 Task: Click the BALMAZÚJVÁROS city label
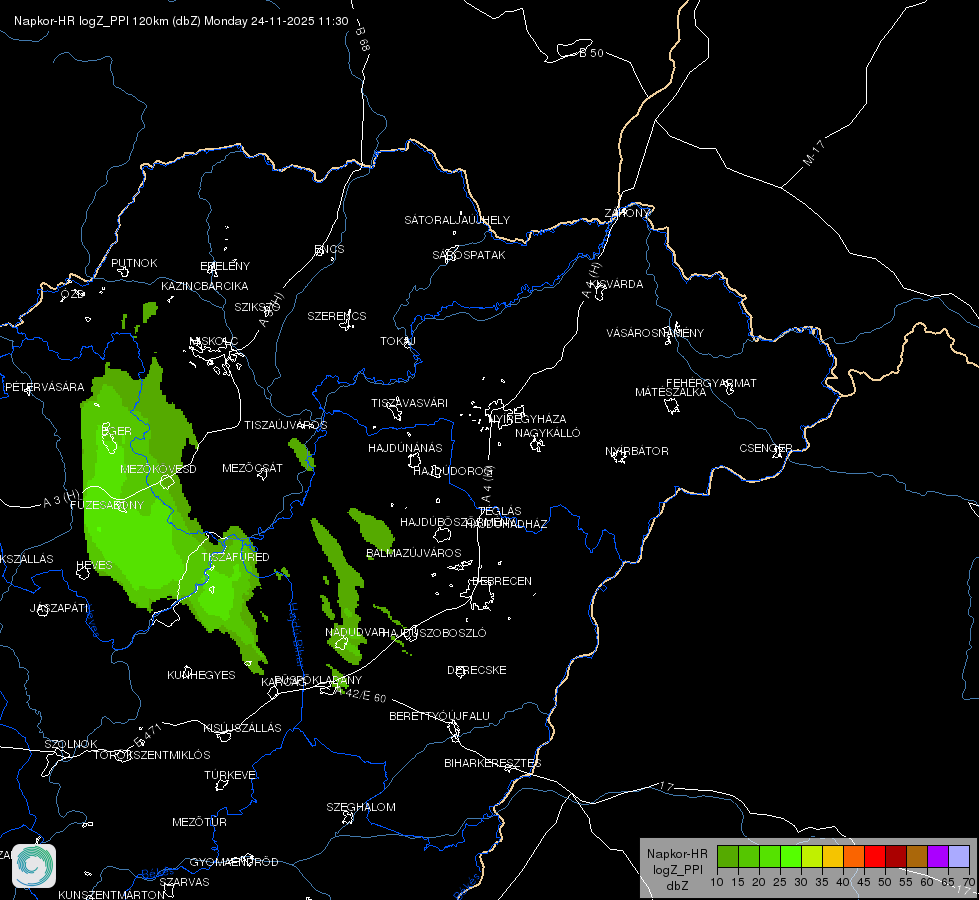(413, 553)
